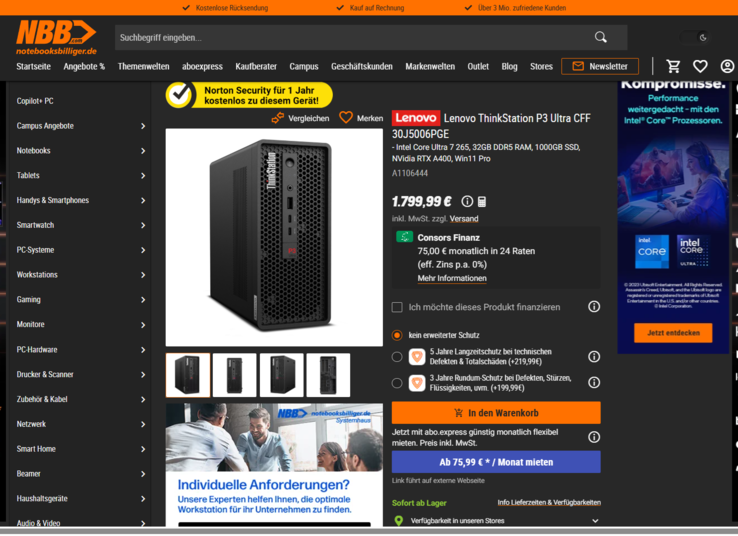Expand PC-Systeme category
This screenshot has width=738, height=536.
point(143,250)
